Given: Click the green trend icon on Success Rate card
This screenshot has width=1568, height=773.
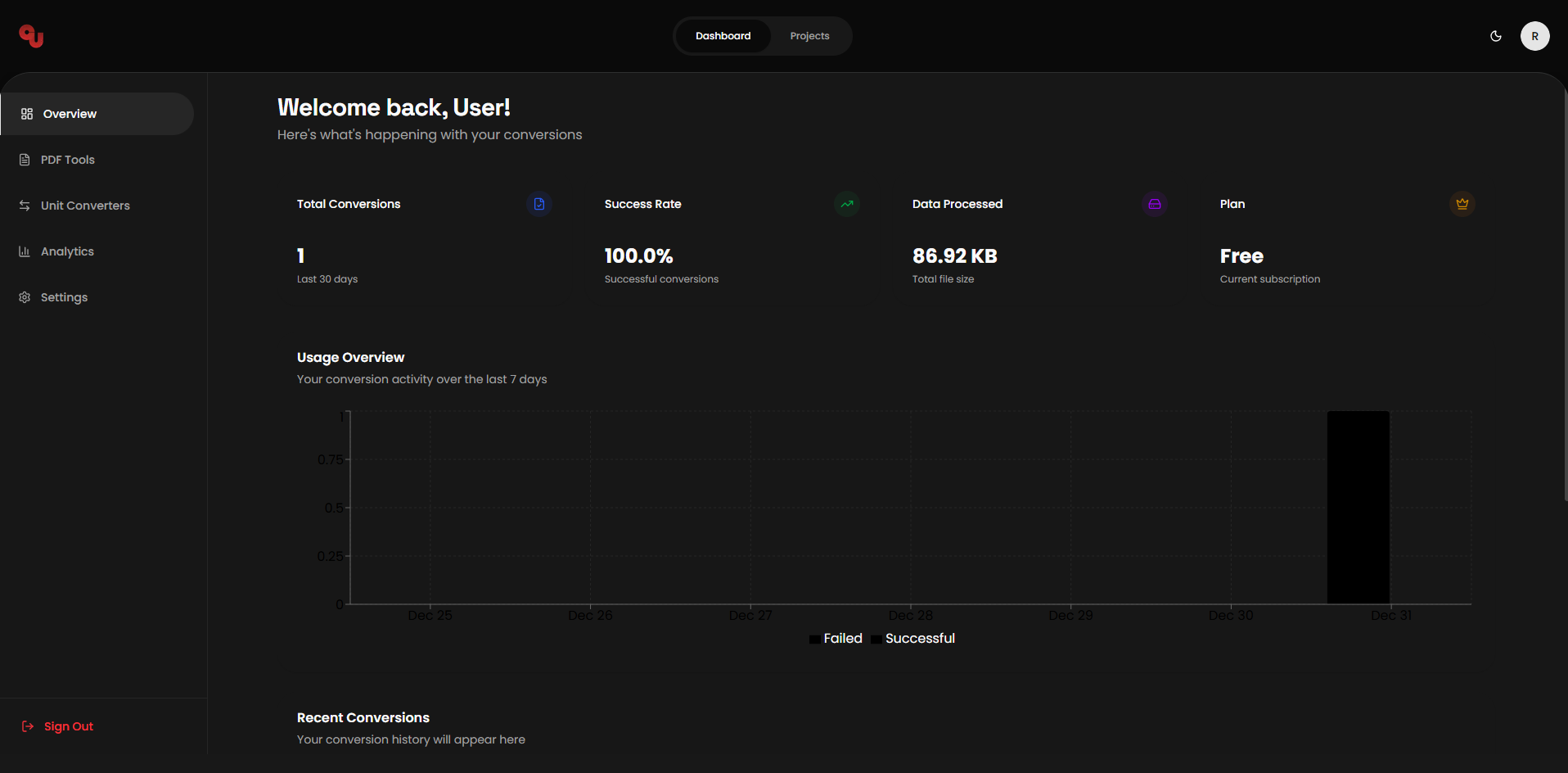Looking at the screenshot, I should point(846,204).
